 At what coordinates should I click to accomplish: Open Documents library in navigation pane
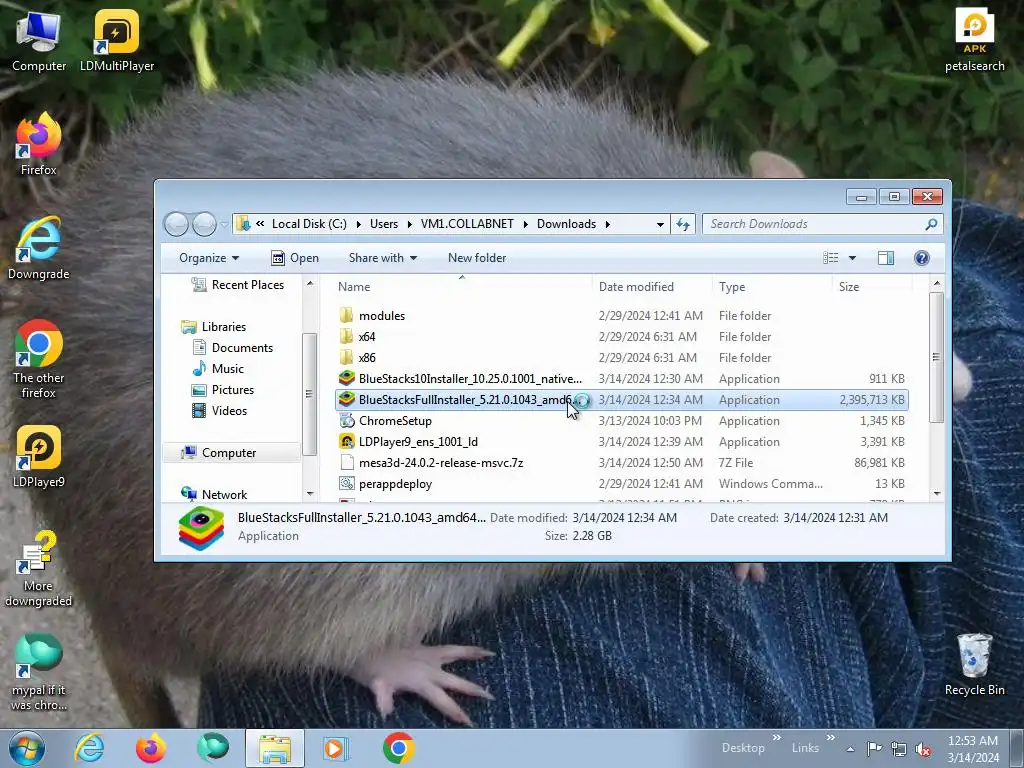click(x=232, y=348)
